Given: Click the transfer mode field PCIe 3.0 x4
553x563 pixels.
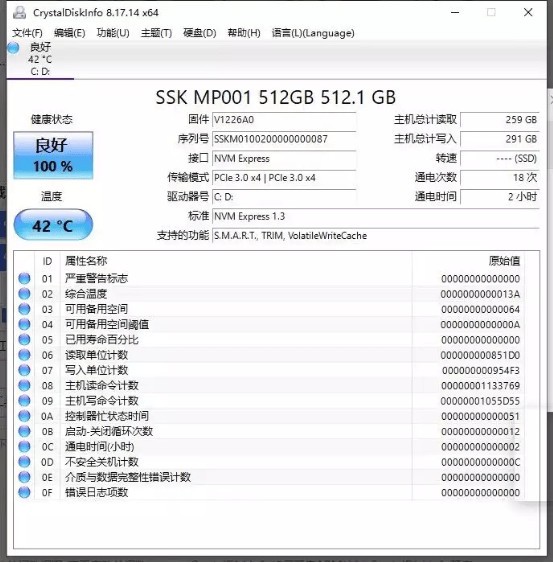Looking at the screenshot, I should (x=284, y=178).
